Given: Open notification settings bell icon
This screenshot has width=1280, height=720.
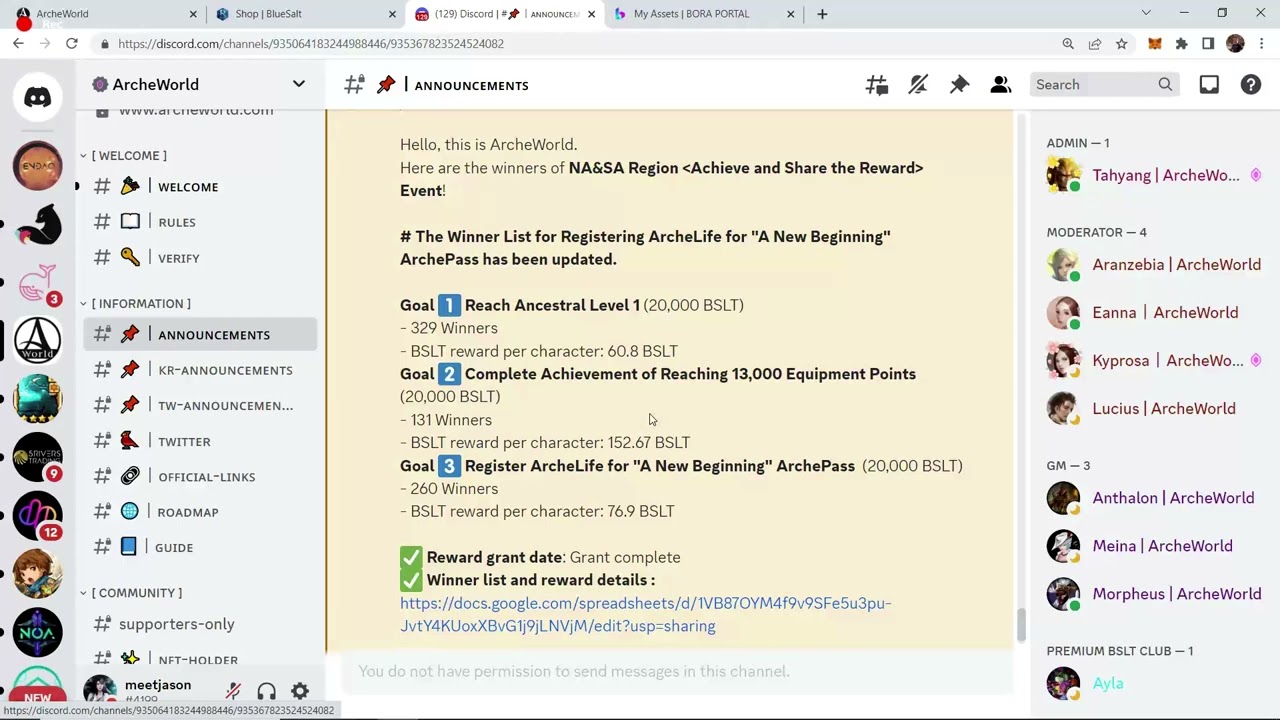Looking at the screenshot, I should tap(918, 85).
